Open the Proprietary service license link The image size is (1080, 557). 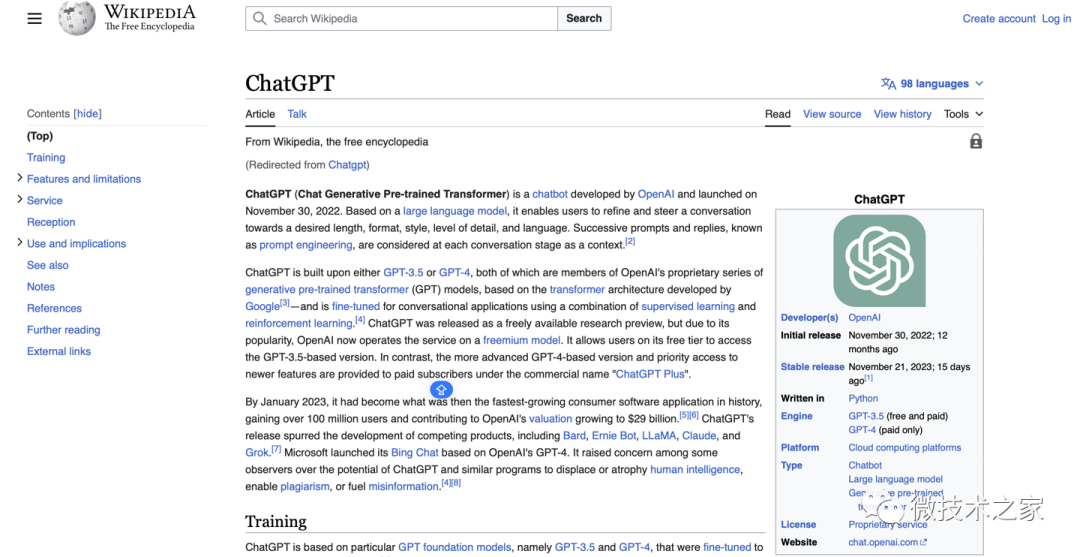[888, 525]
